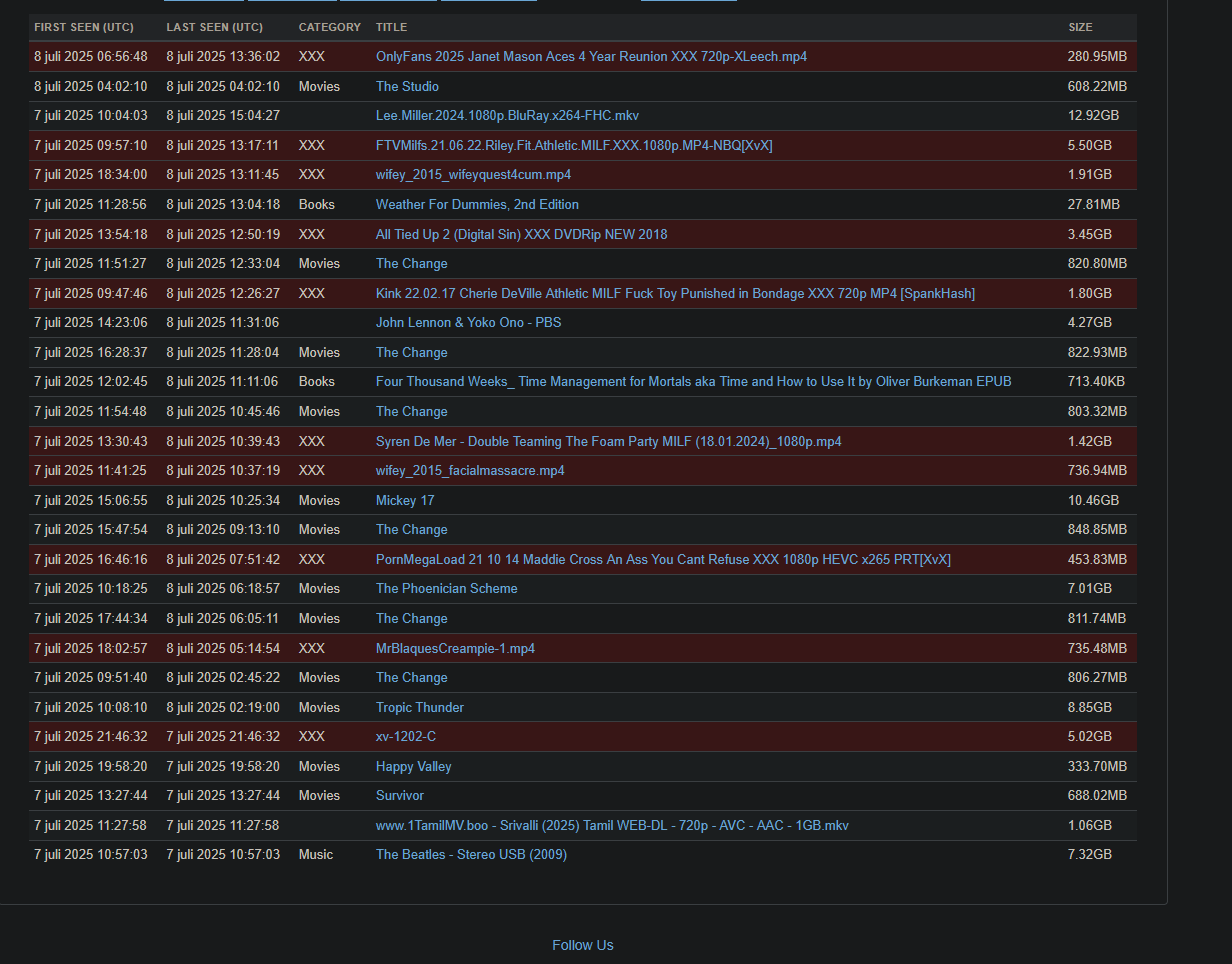Image resolution: width=1232 pixels, height=964 pixels.
Task: Open The Change link sized 803.32MB
Action: tap(411, 412)
